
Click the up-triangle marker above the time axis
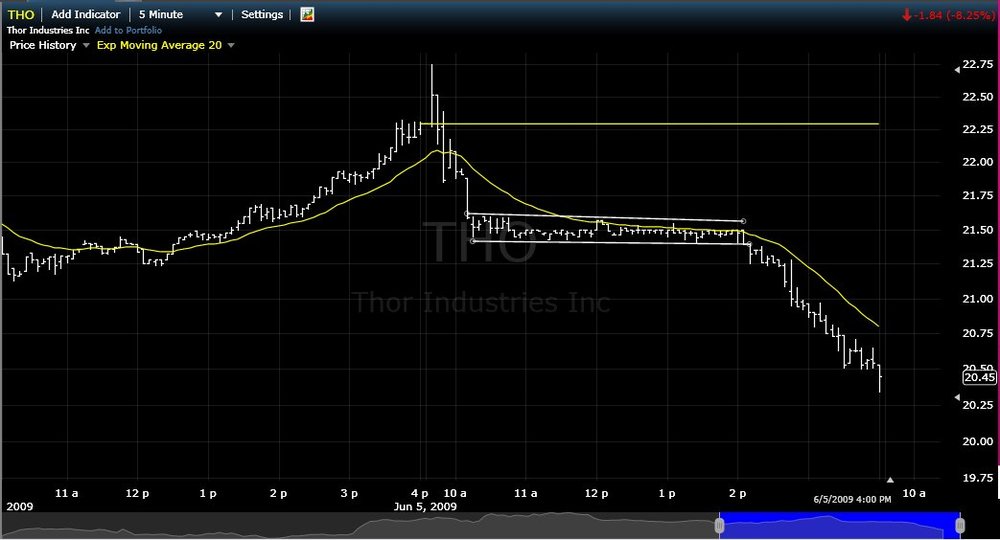[x=890, y=480]
